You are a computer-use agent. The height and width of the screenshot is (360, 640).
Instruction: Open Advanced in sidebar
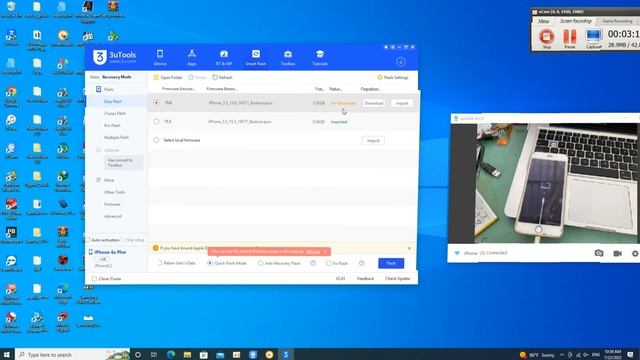(113, 216)
